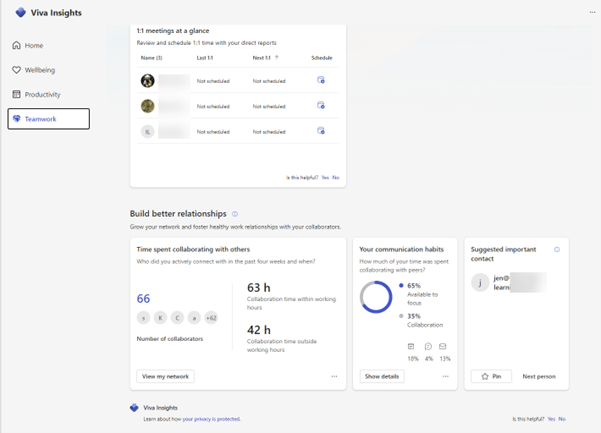Click the Teamwork icon in sidebar
Screen dimensions: 601x433
16,119
